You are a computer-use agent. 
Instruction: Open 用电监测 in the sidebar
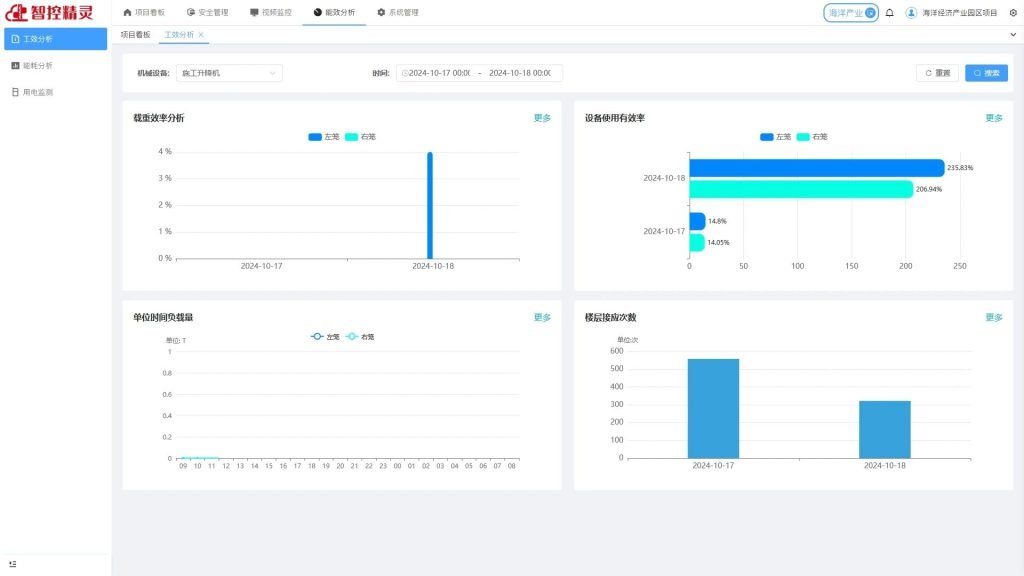tap(37, 92)
